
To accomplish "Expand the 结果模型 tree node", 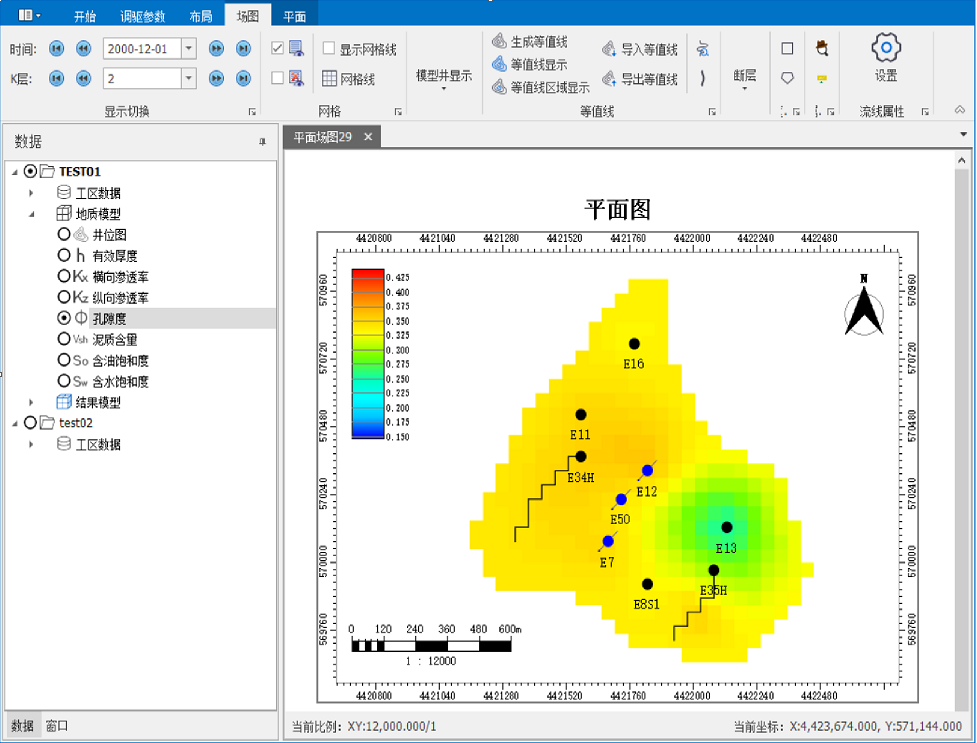I will click(x=31, y=402).
